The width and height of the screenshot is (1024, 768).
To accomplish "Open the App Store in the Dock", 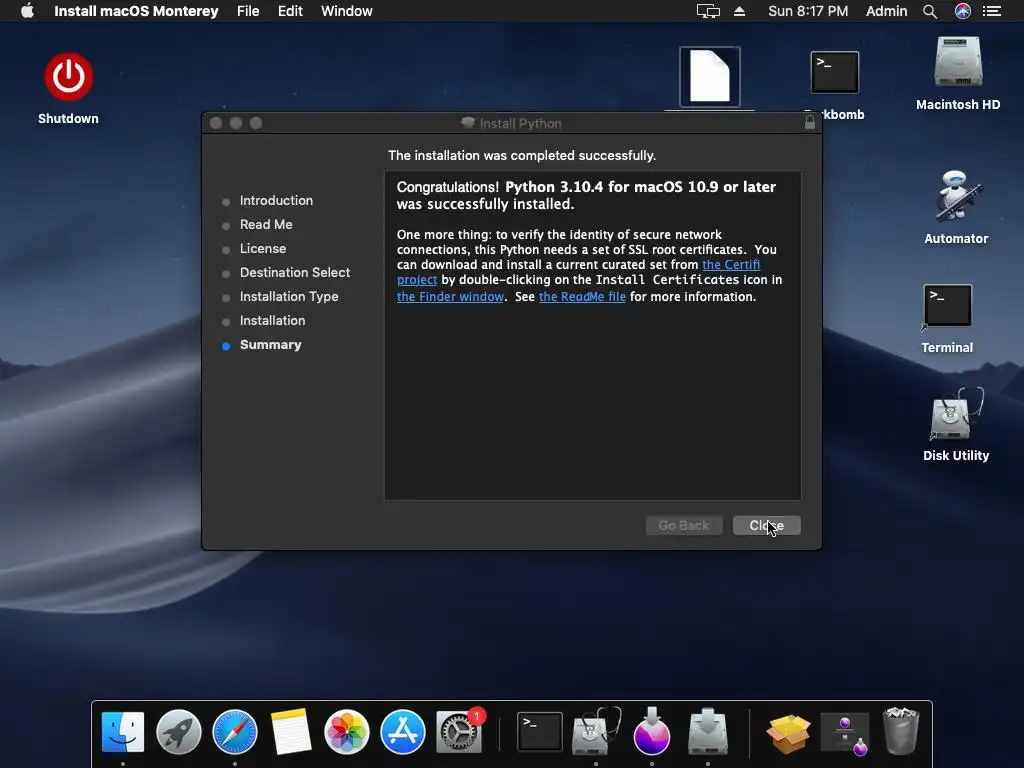I will 403,732.
